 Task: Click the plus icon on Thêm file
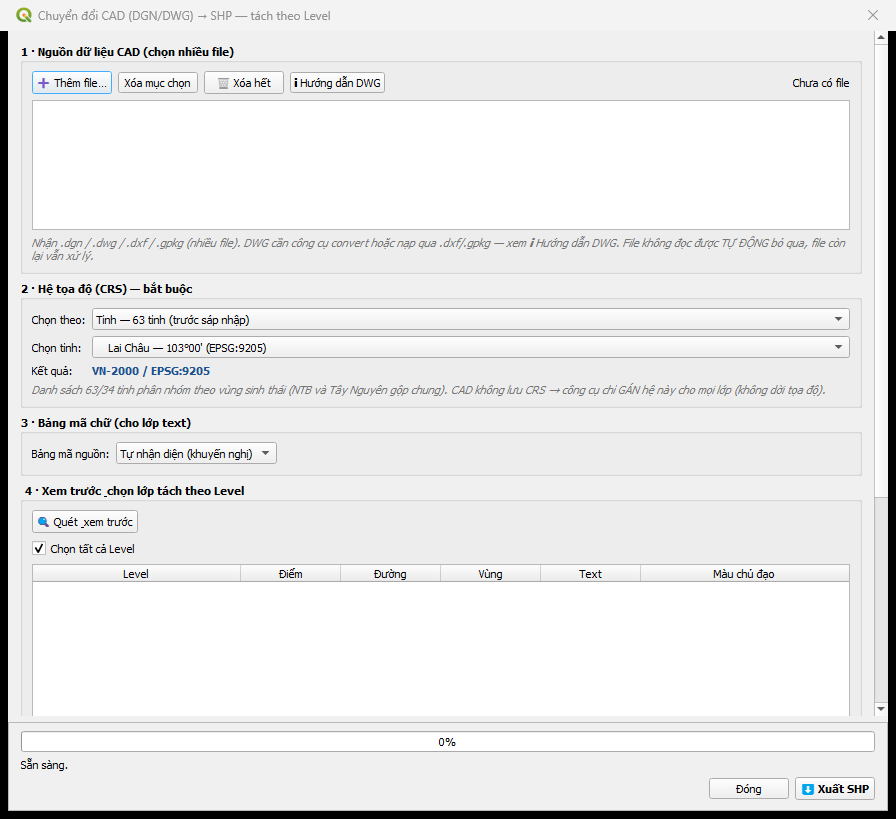coord(43,83)
